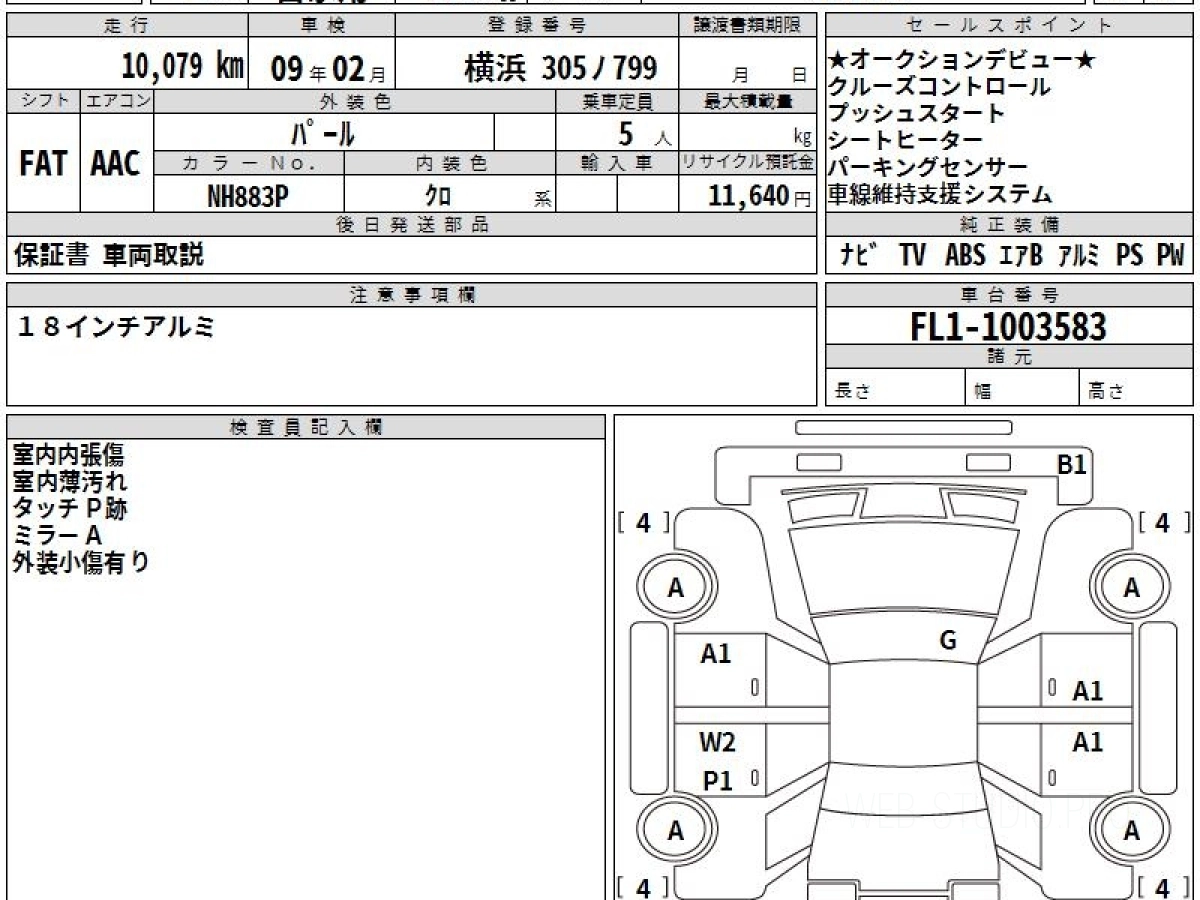The height and width of the screenshot is (900, 1200).
Task: Click the B1 damage mark on the diagram
Action: pos(1072,465)
